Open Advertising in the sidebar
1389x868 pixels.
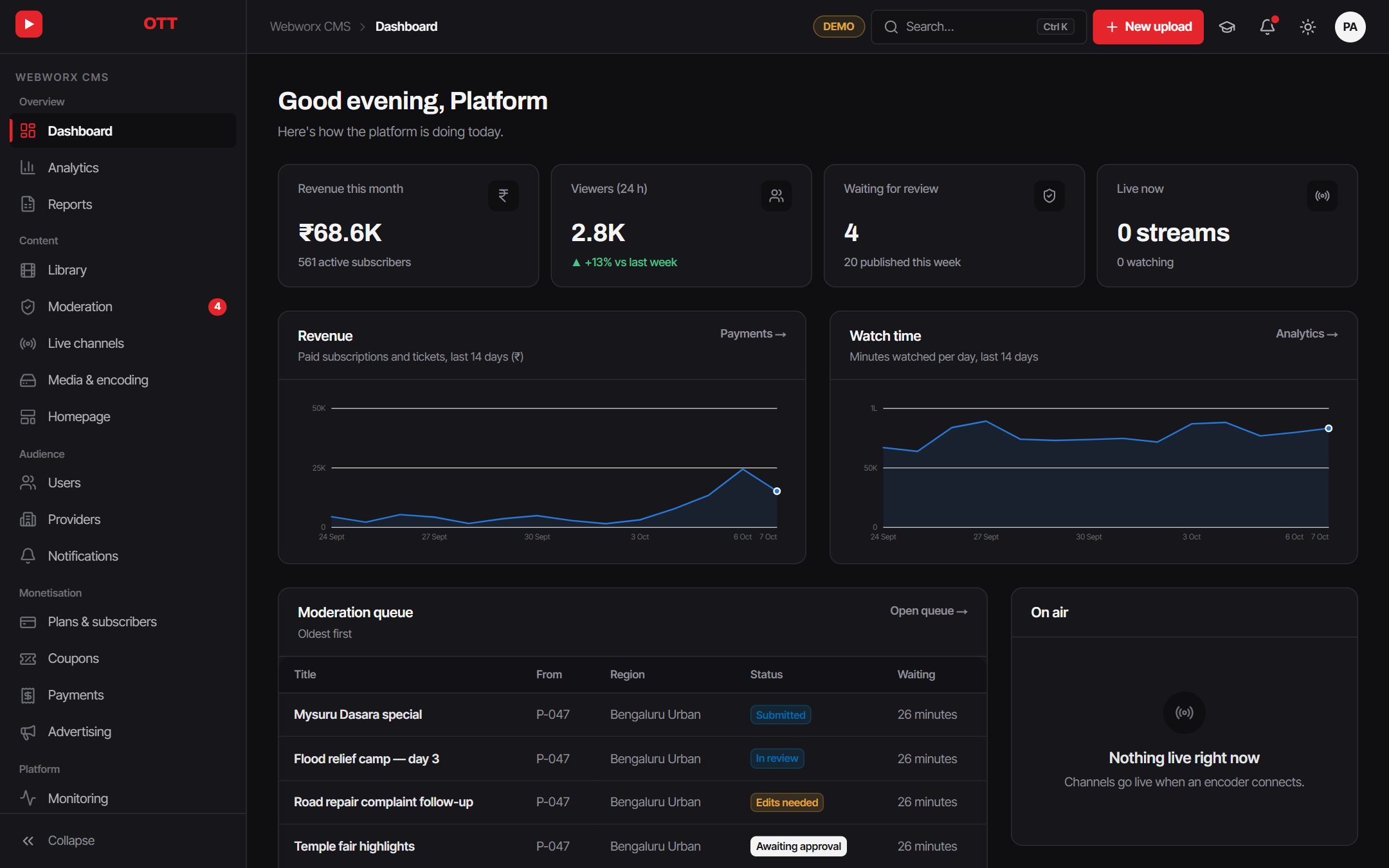coord(123,732)
